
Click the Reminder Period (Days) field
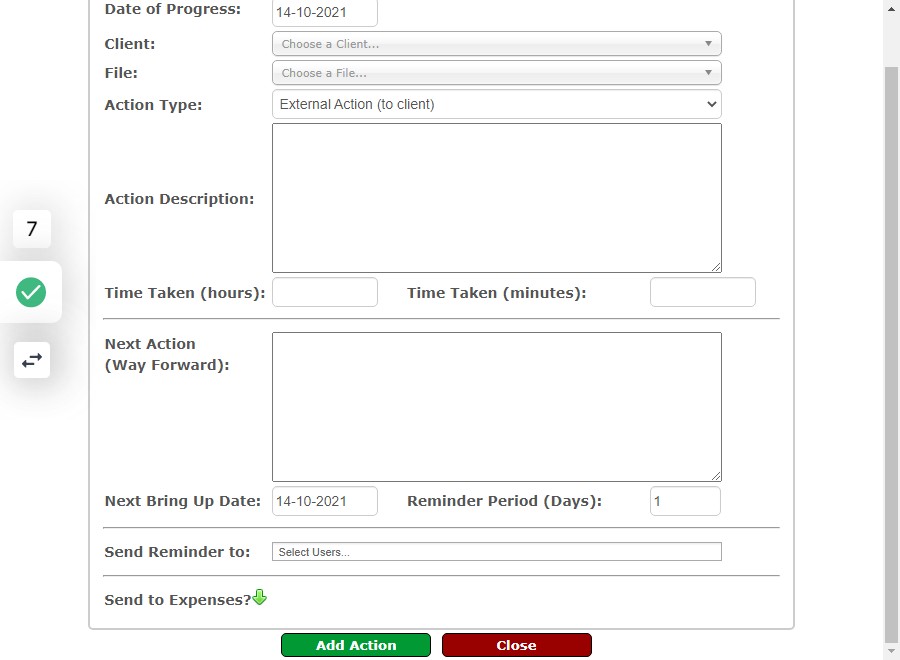pos(685,501)
